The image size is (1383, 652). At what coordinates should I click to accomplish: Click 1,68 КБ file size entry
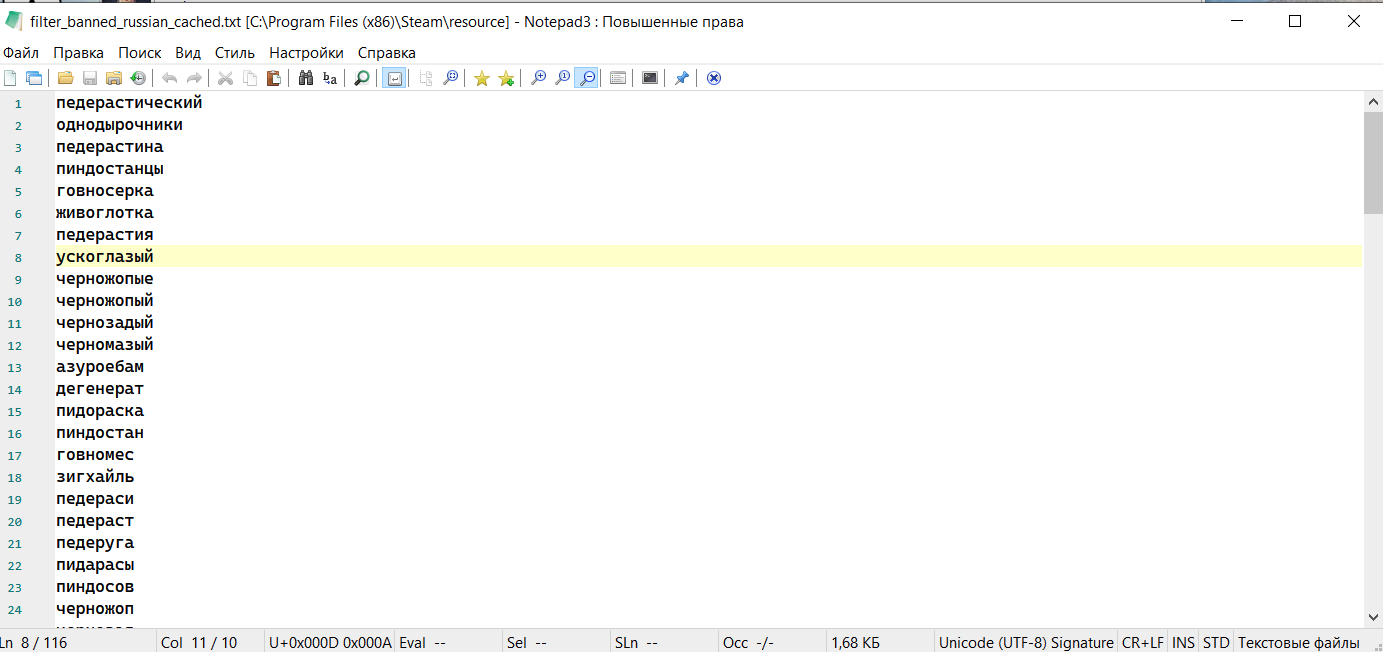click(x=856, y=642)
